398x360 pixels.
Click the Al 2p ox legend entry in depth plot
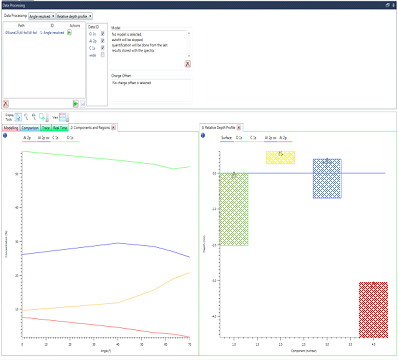coord(271,139)
